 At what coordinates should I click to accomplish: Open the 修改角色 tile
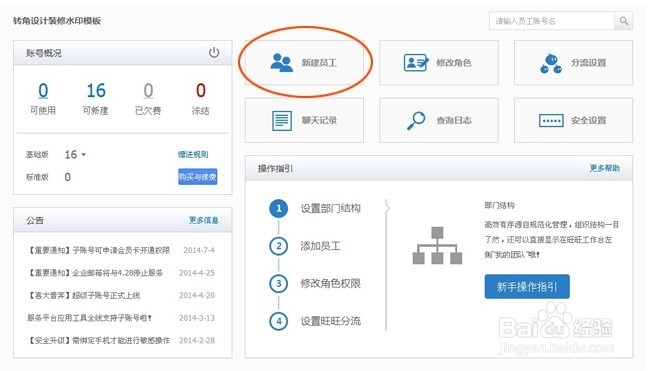[x=439, y=63]
